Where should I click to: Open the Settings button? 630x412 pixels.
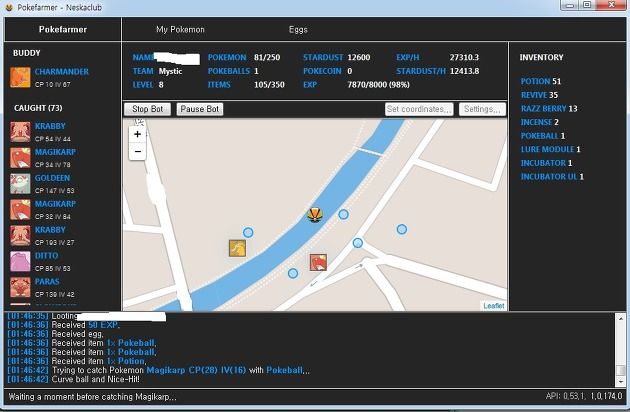pyautogui.click(x=482, y=109)
